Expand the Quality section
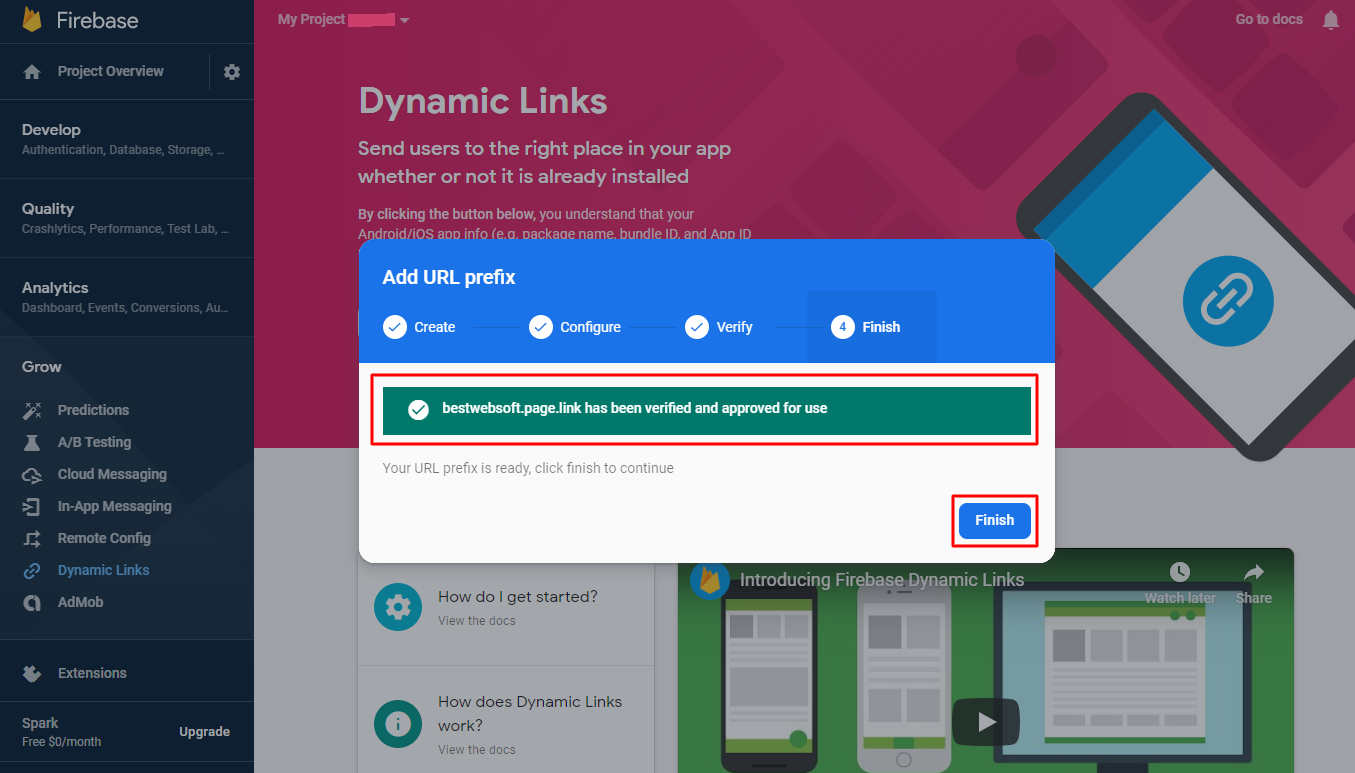 click(127, 218)
